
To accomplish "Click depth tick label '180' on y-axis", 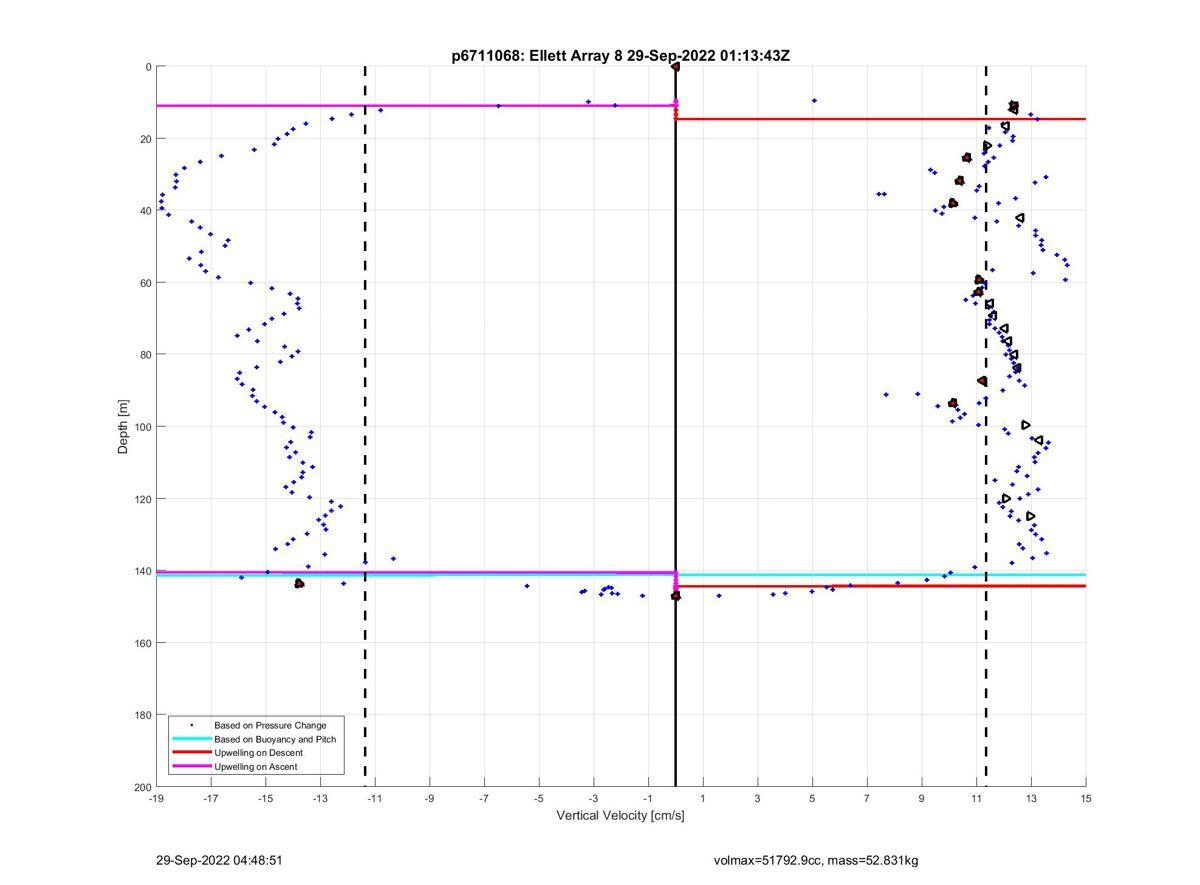I will click(142, 715).
